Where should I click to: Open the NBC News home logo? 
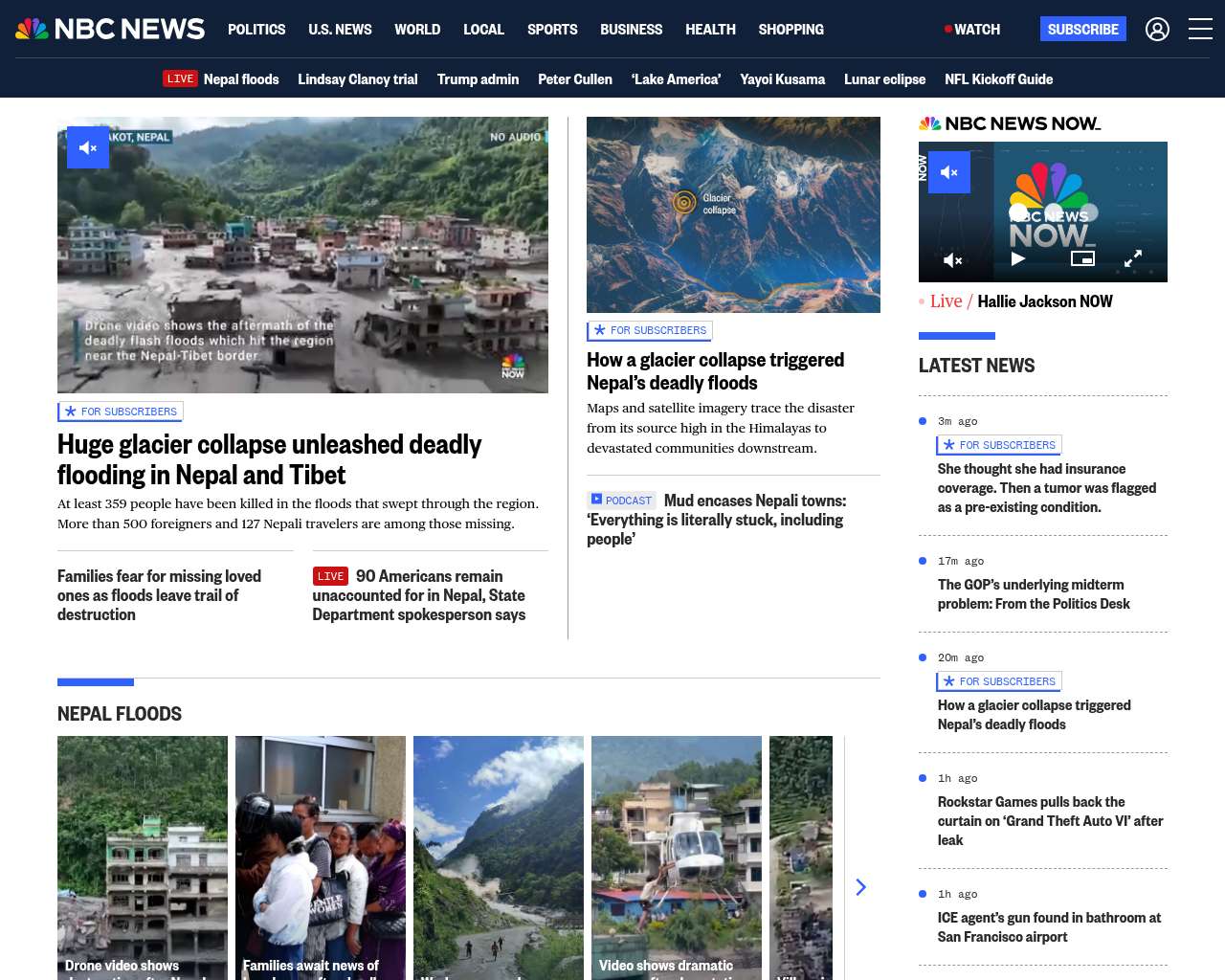coord(110,29)
